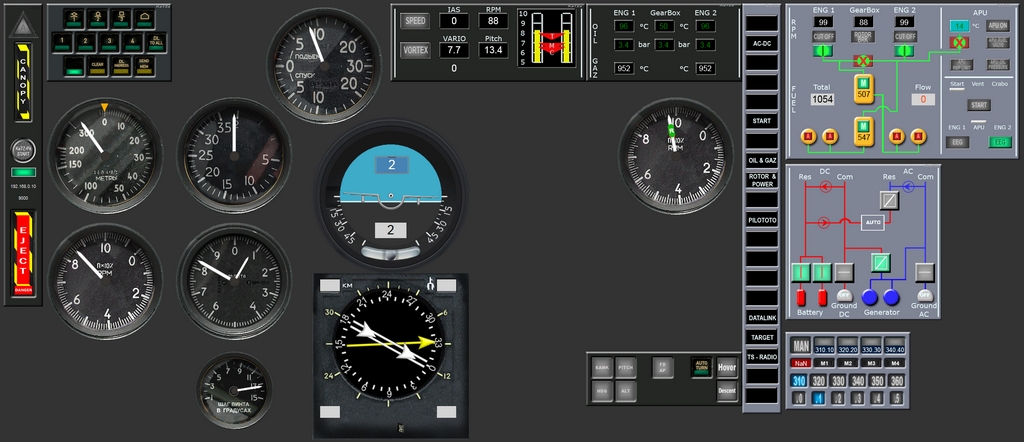Click the AUTO electrical mode box
This screenshot has width=1024, height=442.
[x=871, y=222]
